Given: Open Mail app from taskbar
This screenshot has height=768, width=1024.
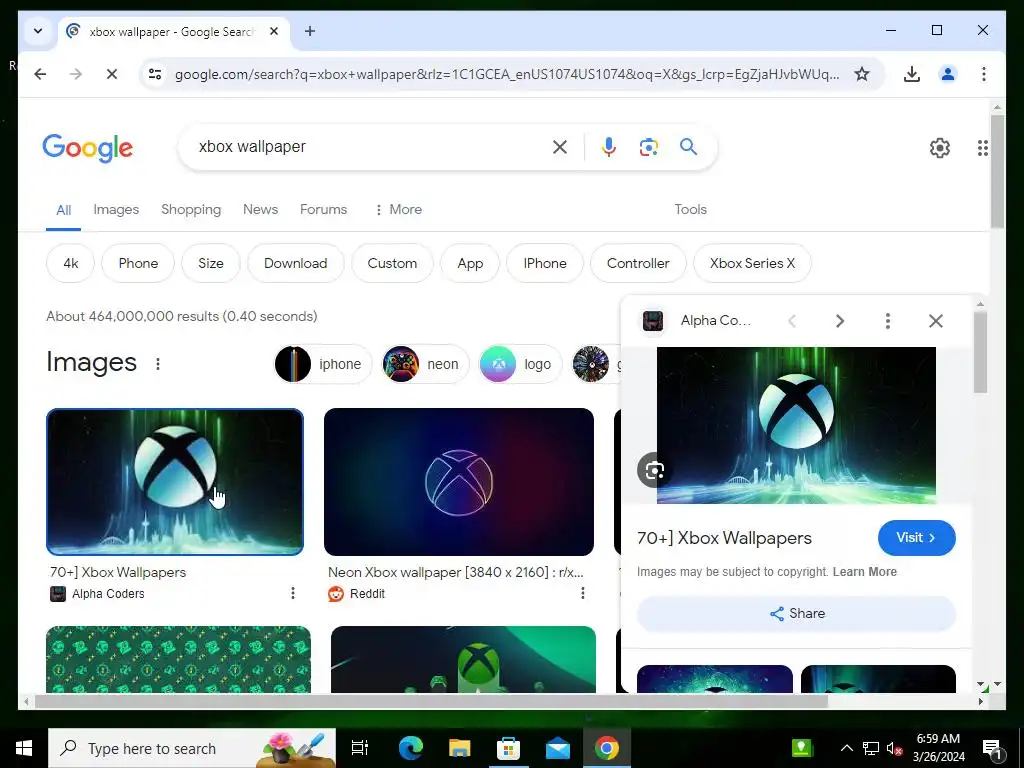Looking at the screenshot, I should 558,748.
